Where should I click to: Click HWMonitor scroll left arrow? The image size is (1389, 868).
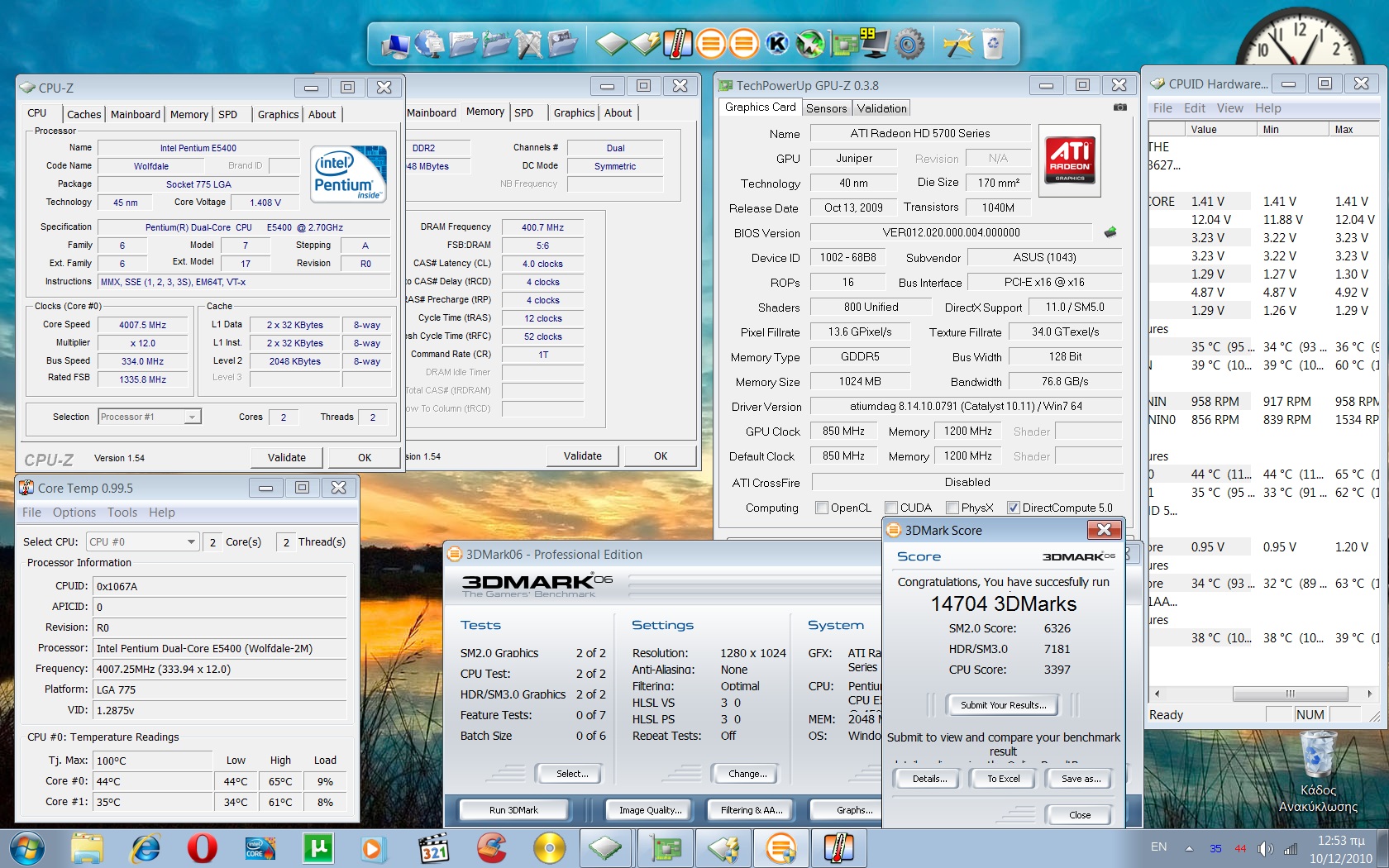point(1157,694)
